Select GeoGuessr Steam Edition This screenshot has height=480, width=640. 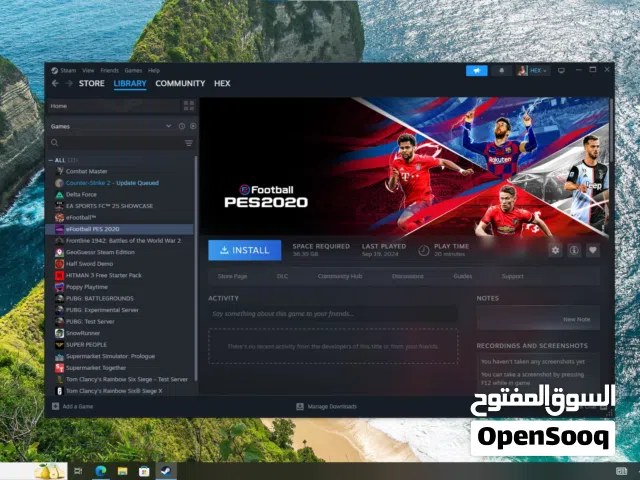click(x=120, y=252)
